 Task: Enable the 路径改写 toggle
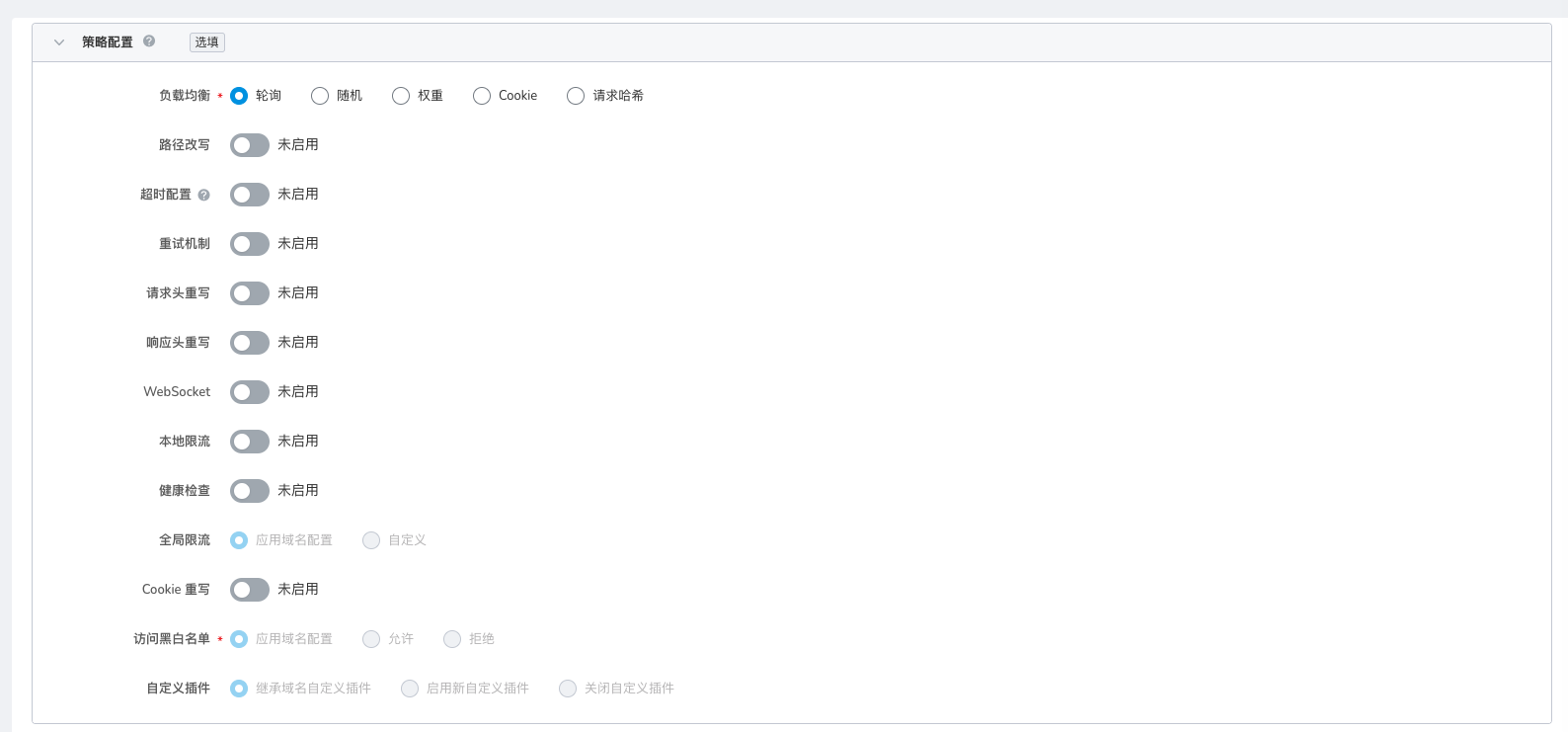pos(250,145)
